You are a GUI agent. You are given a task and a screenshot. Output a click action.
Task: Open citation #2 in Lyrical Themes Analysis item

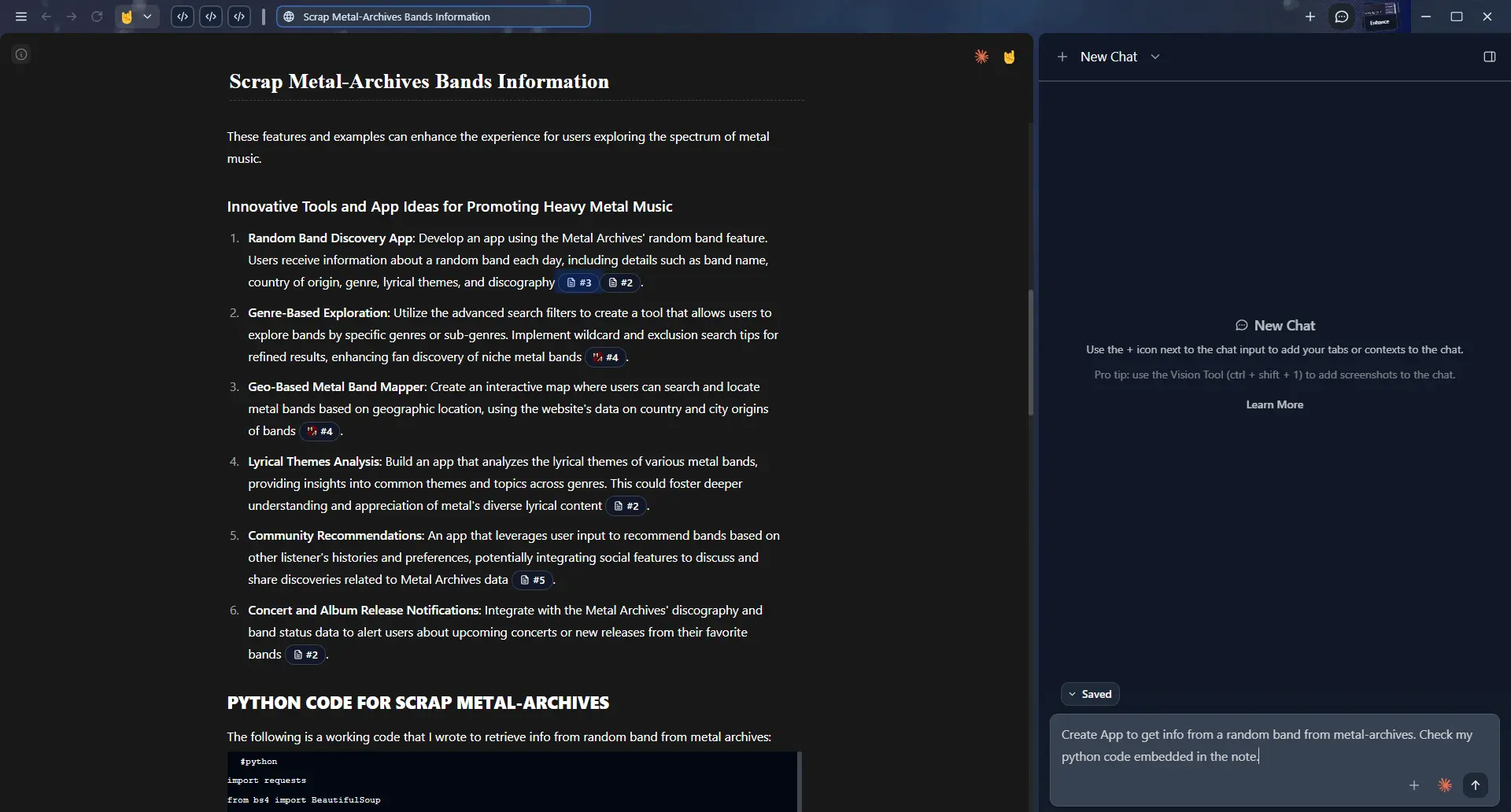pyautogui.click(x=626, y=506)
